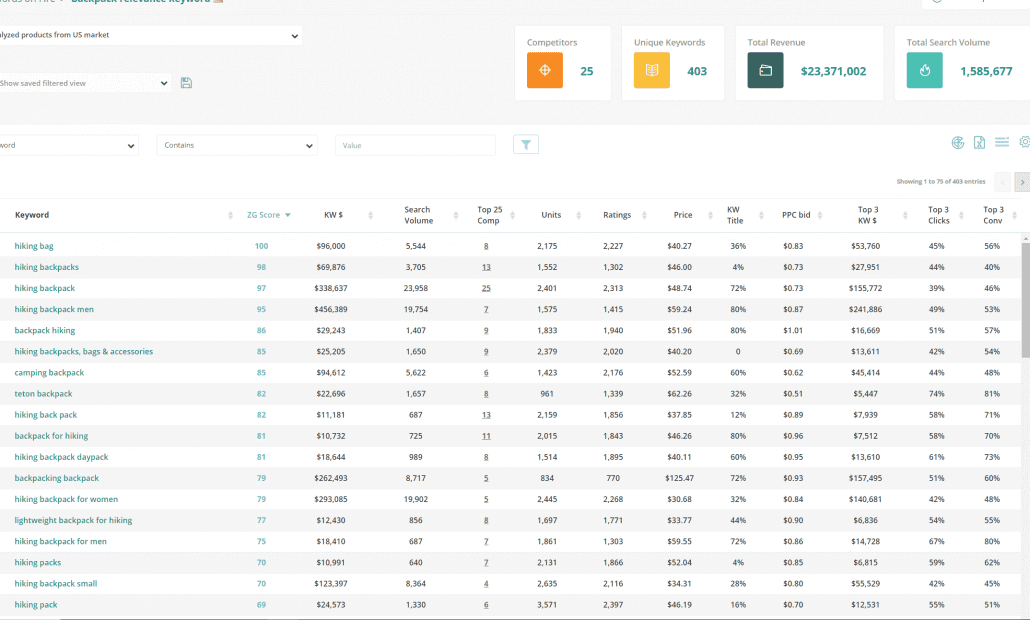Sort by KW $ using its sort arrows
The height and width of the screenshot is (620, 1030).
point(370,215)
